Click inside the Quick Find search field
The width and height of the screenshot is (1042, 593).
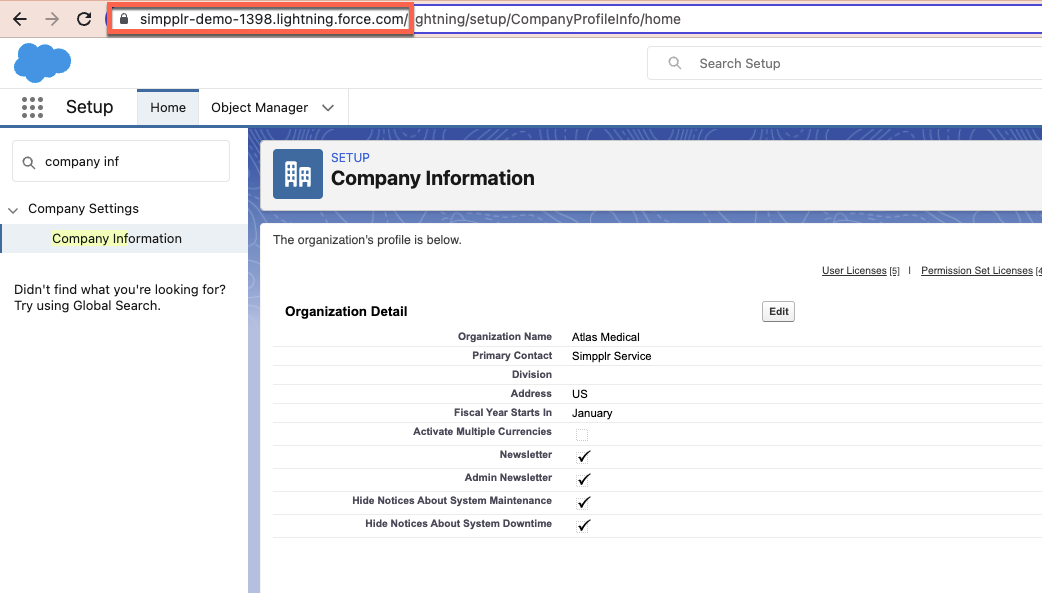click(x=120, y=160)
